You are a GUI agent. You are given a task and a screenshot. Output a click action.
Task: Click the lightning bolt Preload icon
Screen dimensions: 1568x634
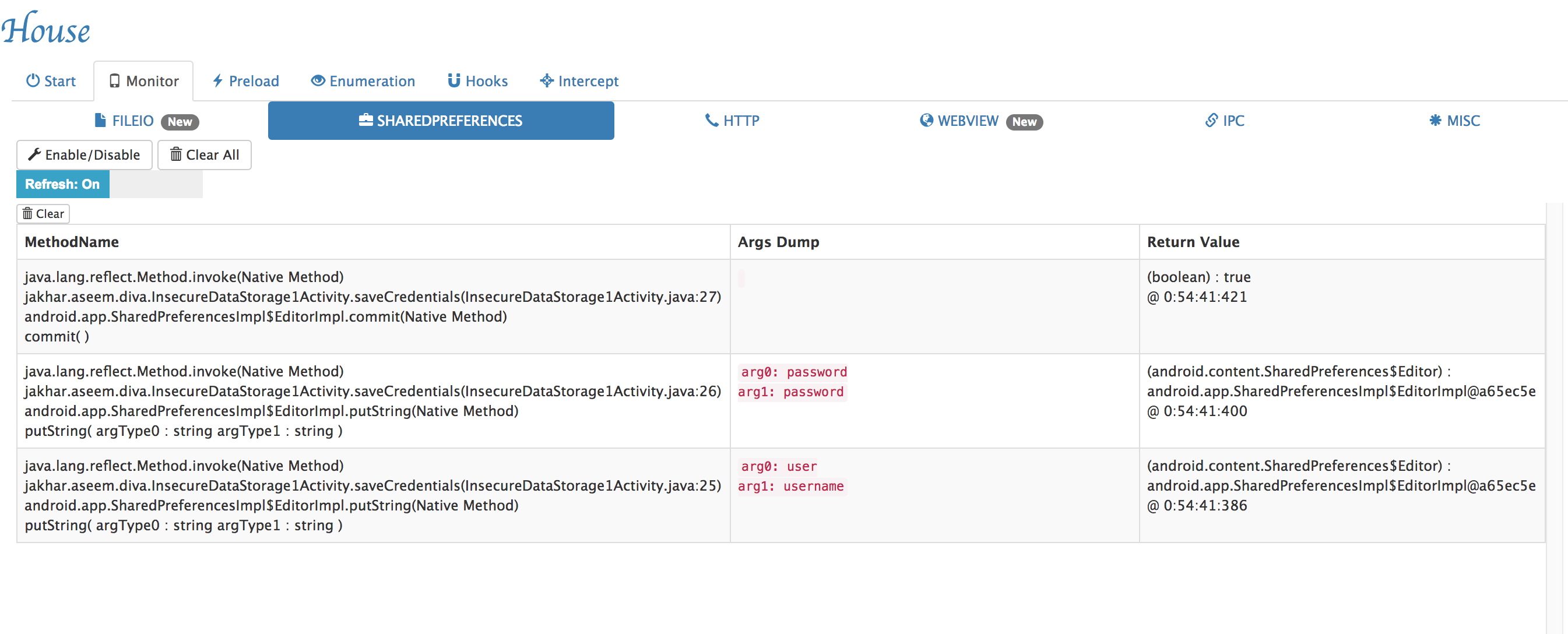coord(217,81)
